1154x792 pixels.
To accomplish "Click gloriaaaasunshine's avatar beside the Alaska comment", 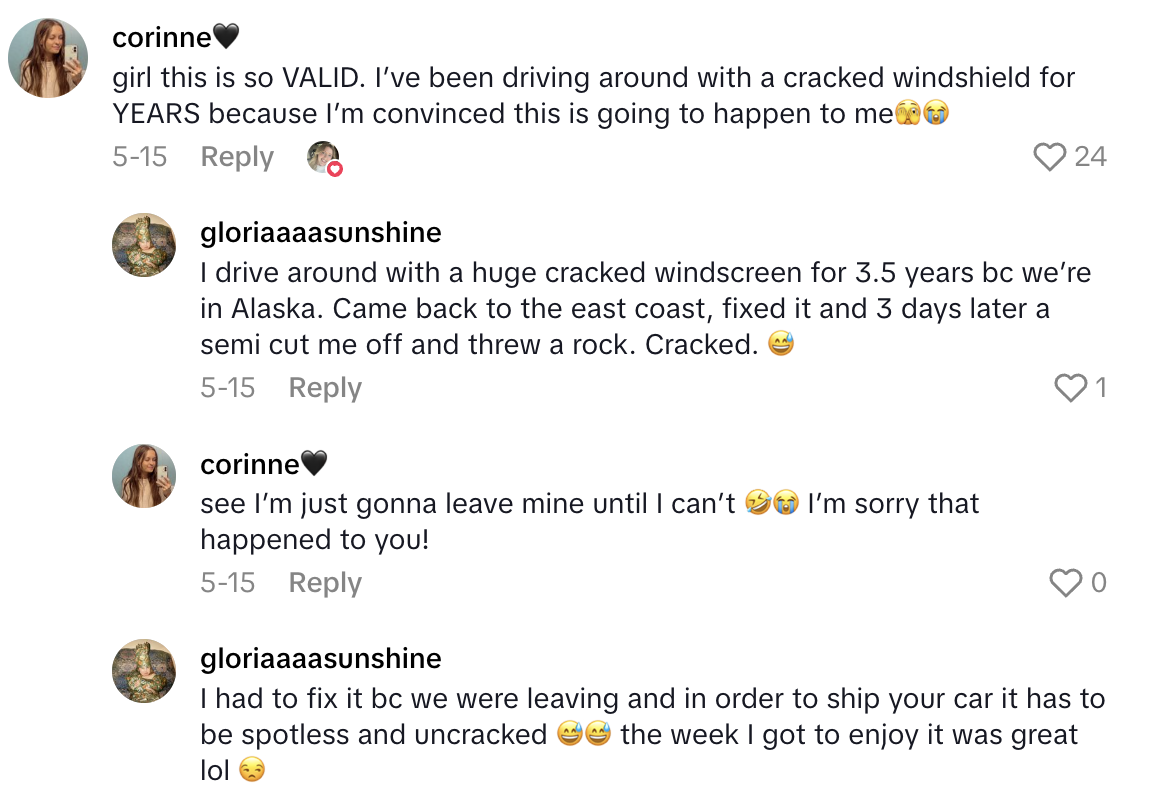I will point(144,245).
